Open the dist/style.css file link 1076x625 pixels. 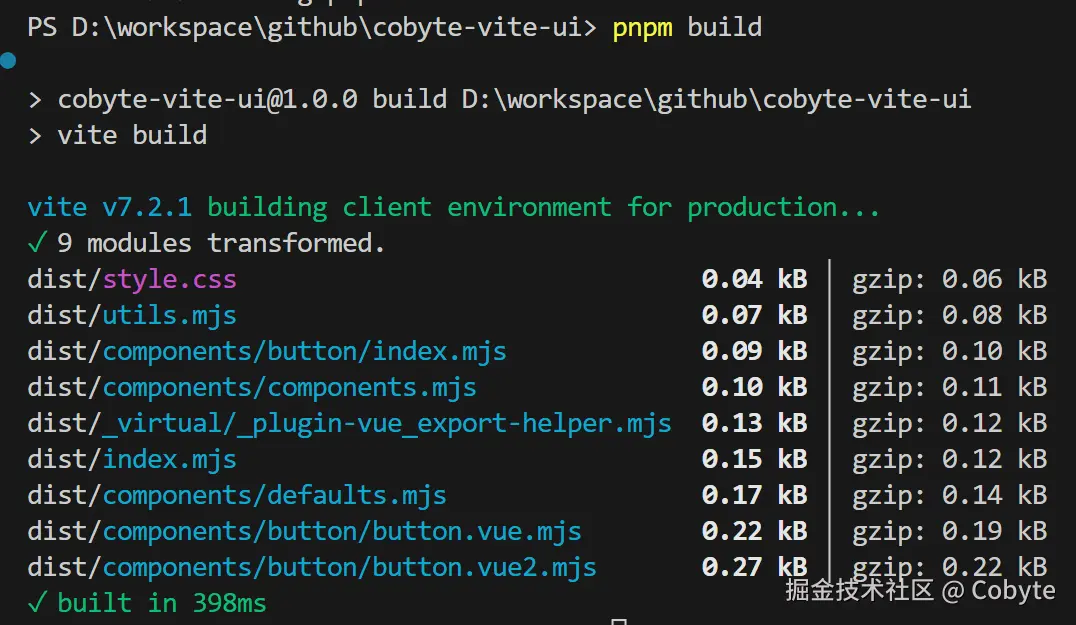tap(169, 279)
